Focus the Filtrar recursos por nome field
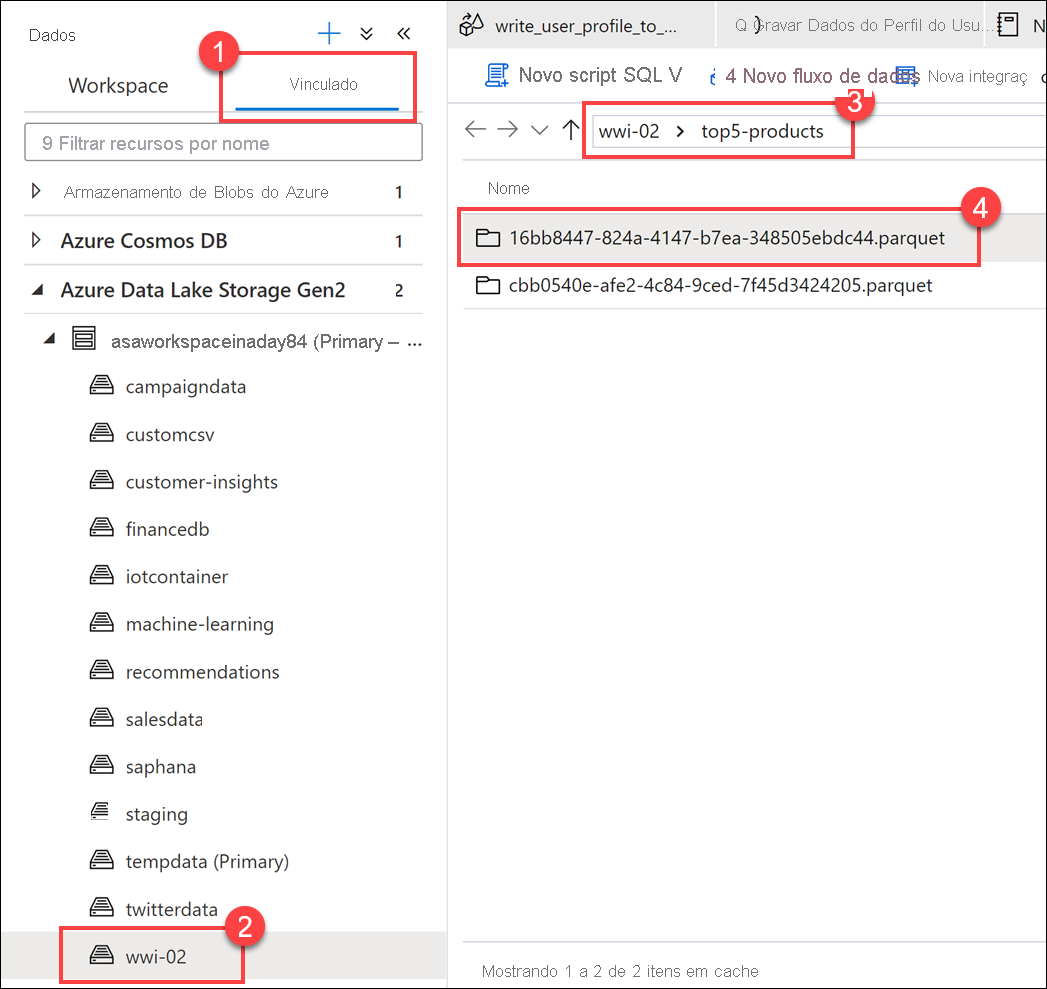Image resolution: width=1047 pixels, height=989 pixels. tap(224, 142)
